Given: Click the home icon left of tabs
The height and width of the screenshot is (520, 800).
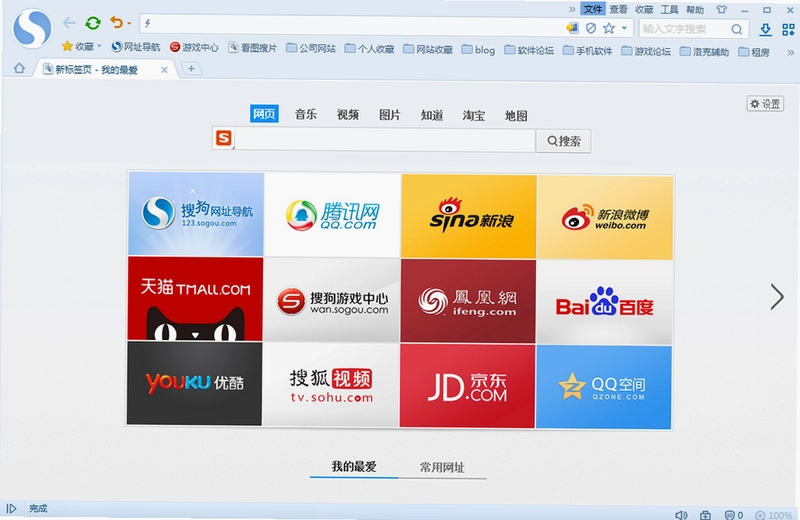Looking at the screenshot, I should (19, 68).
